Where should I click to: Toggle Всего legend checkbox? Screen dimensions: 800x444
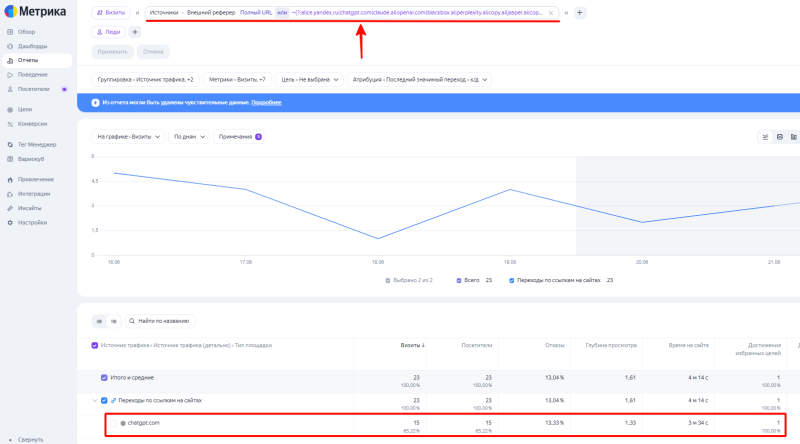pos(459,280)
